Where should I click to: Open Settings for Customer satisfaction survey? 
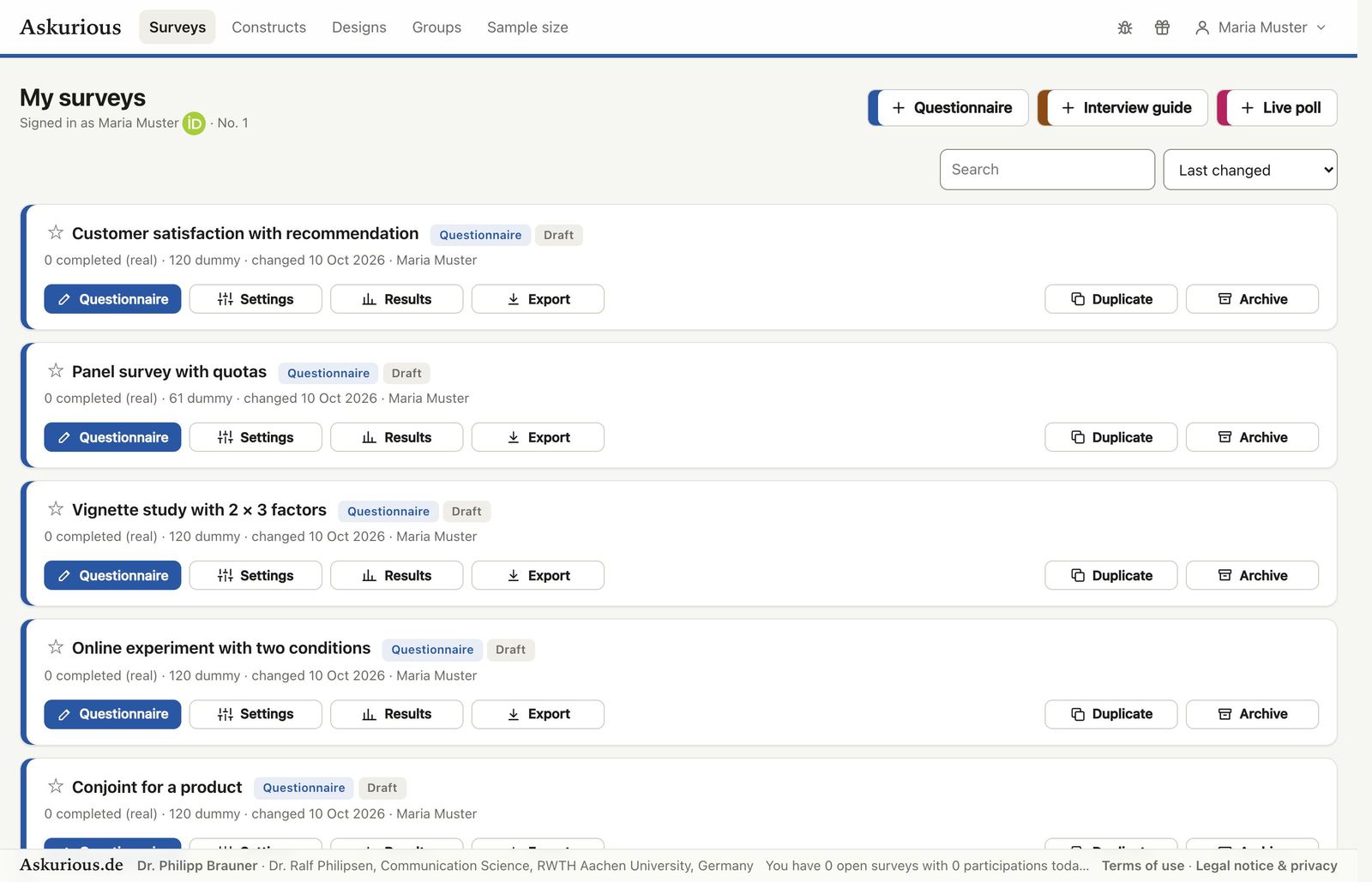[256, 299]
